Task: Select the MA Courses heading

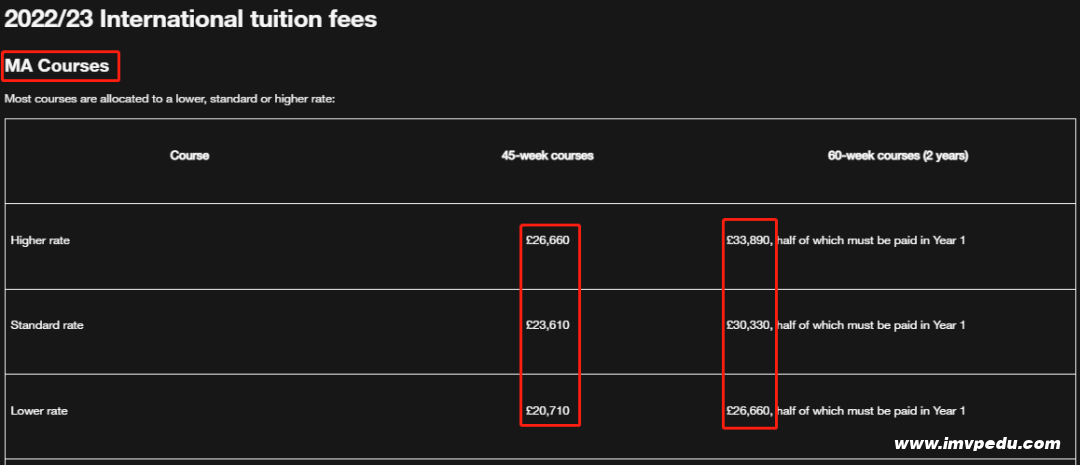Action: coord(57,66)
